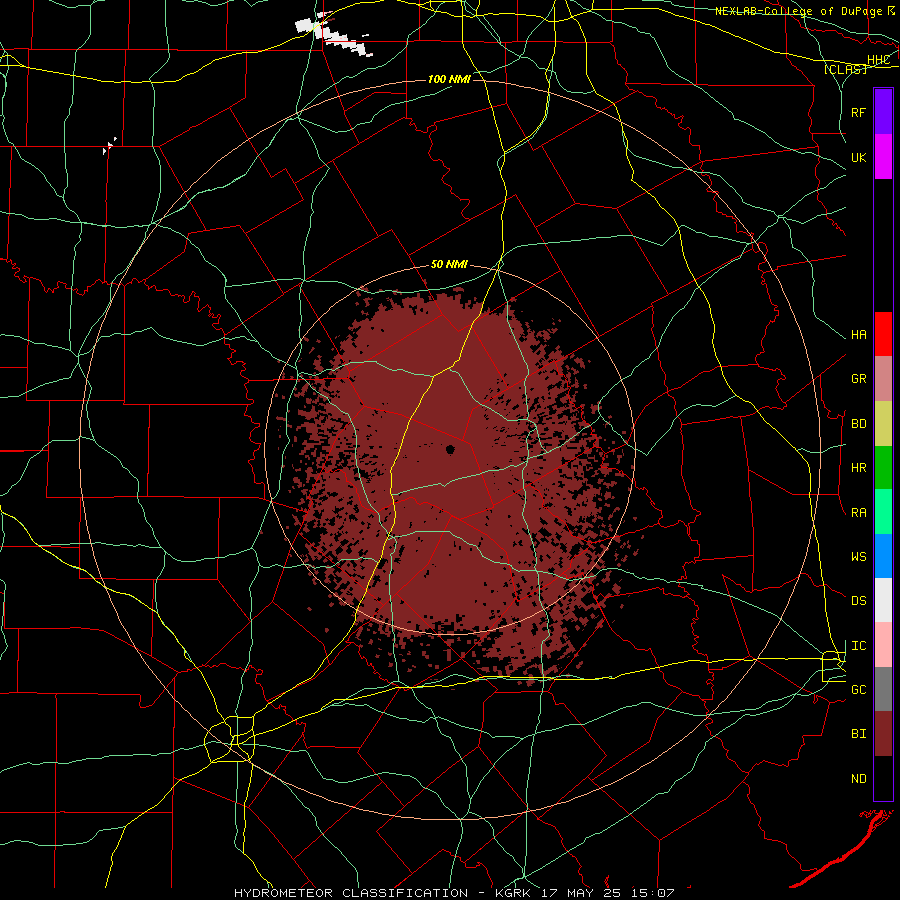This screenshot has height=900, width=900.
Task: Click the red barrier island coastline shape
Action: 841,848
